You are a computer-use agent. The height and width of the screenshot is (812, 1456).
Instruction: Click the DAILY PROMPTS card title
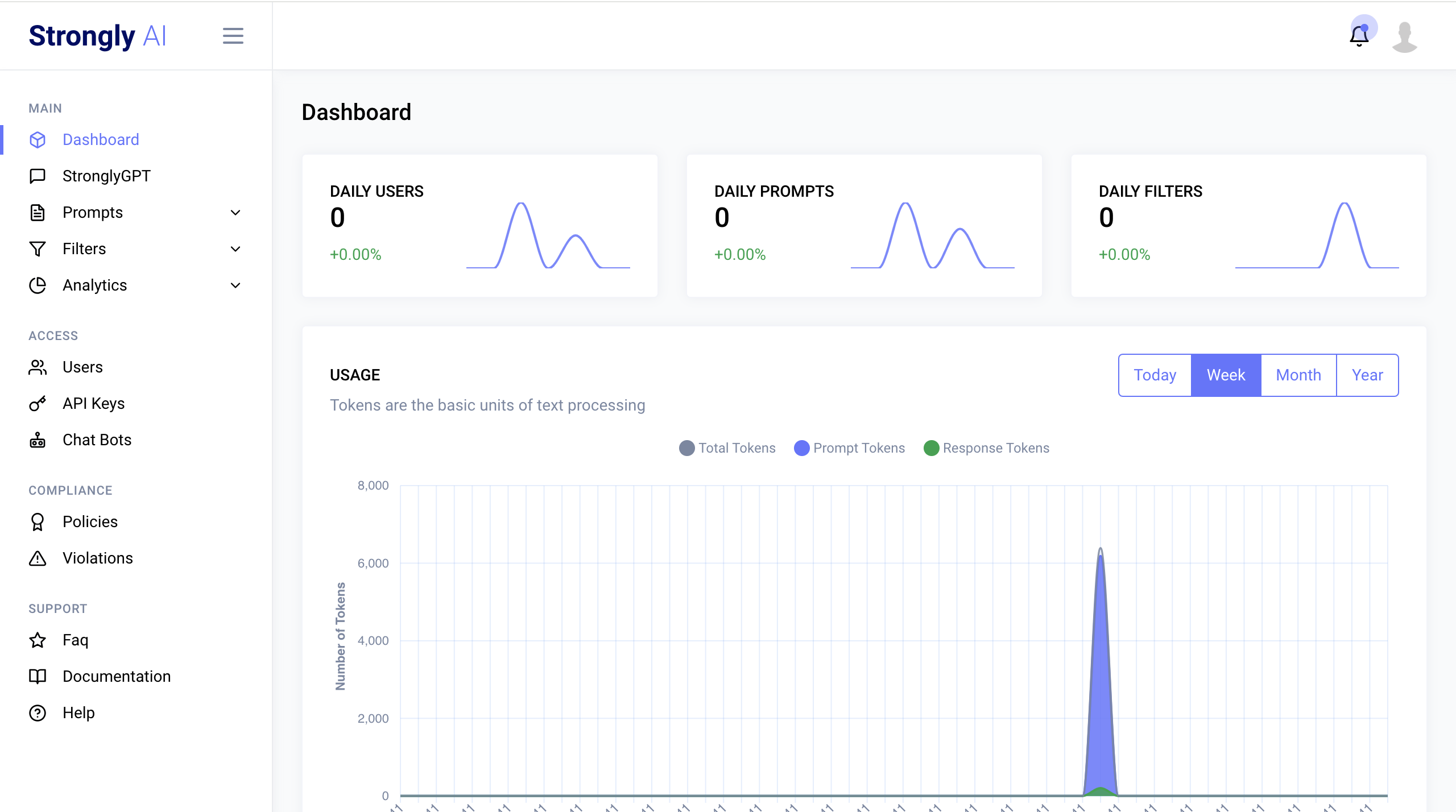point(774,192)
